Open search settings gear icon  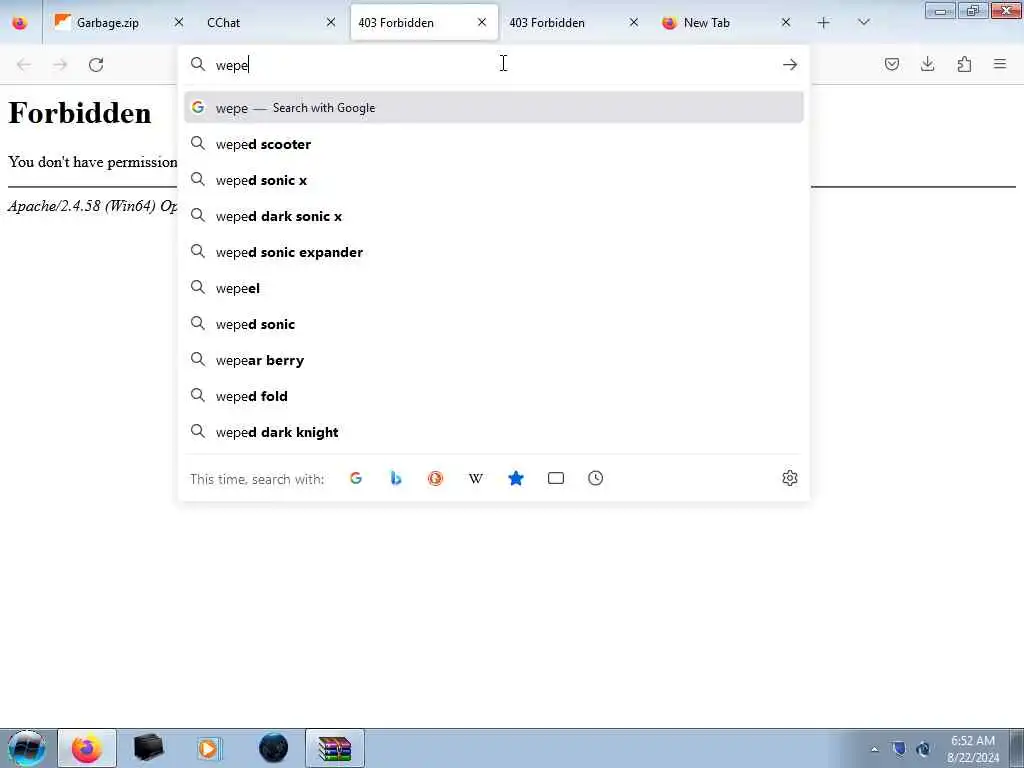coord(790,478)
